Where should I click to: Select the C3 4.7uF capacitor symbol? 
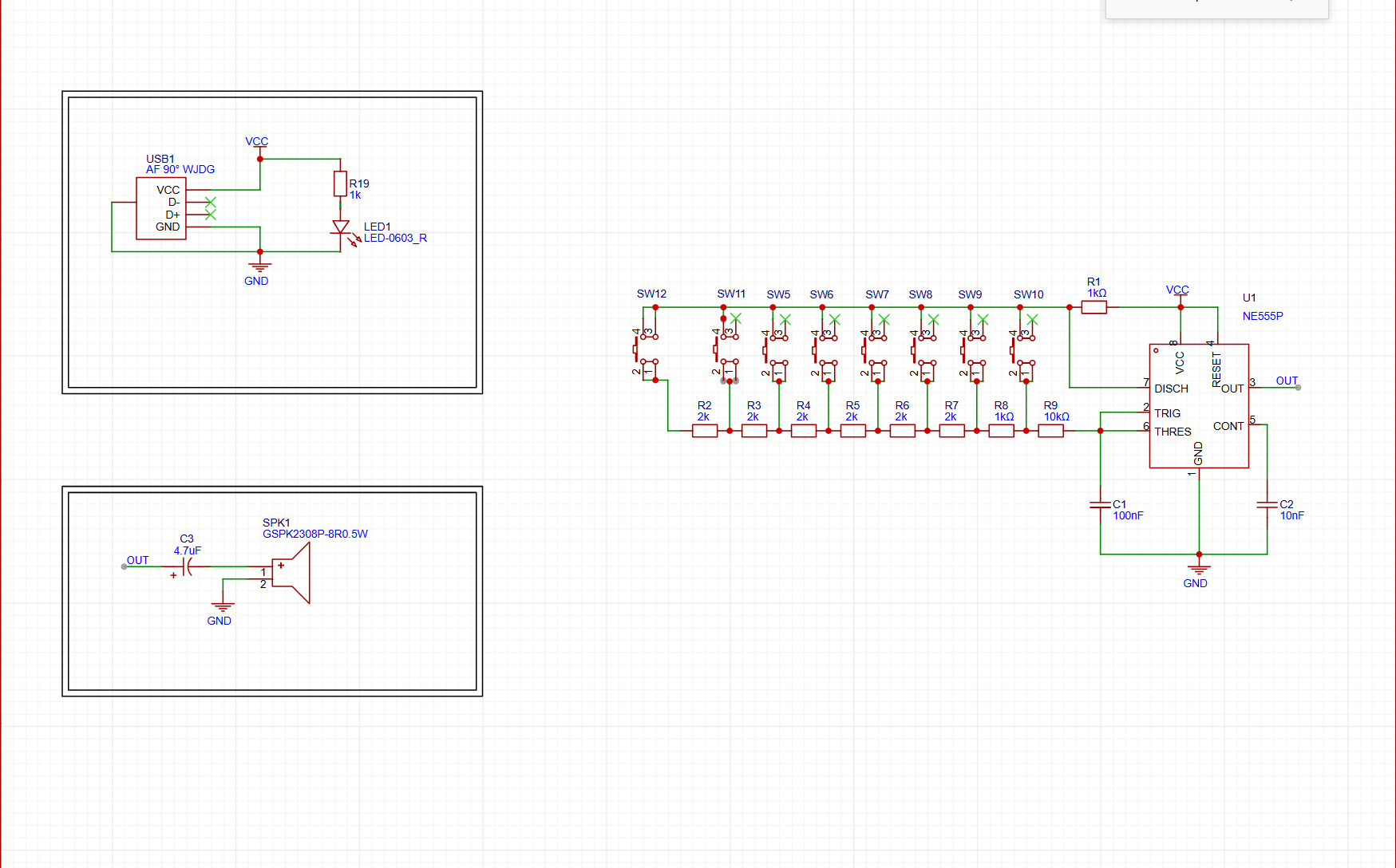pos(188,566)
